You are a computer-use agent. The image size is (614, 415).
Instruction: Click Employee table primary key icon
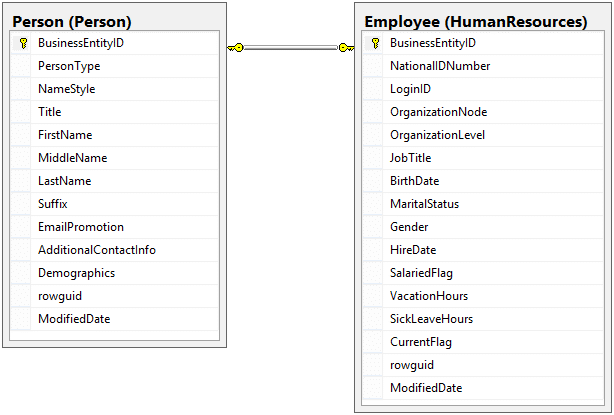tap(375, 43)
